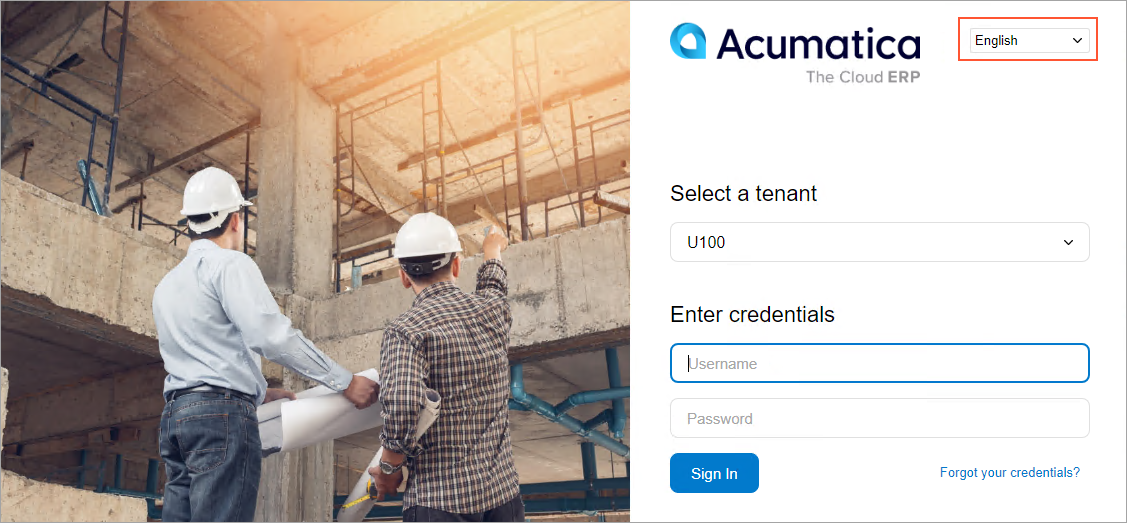The height and width of the screenshot is (523, 1127).
Task: Click the tenant dropdown chevron arrow
Action: (1068, 242)
